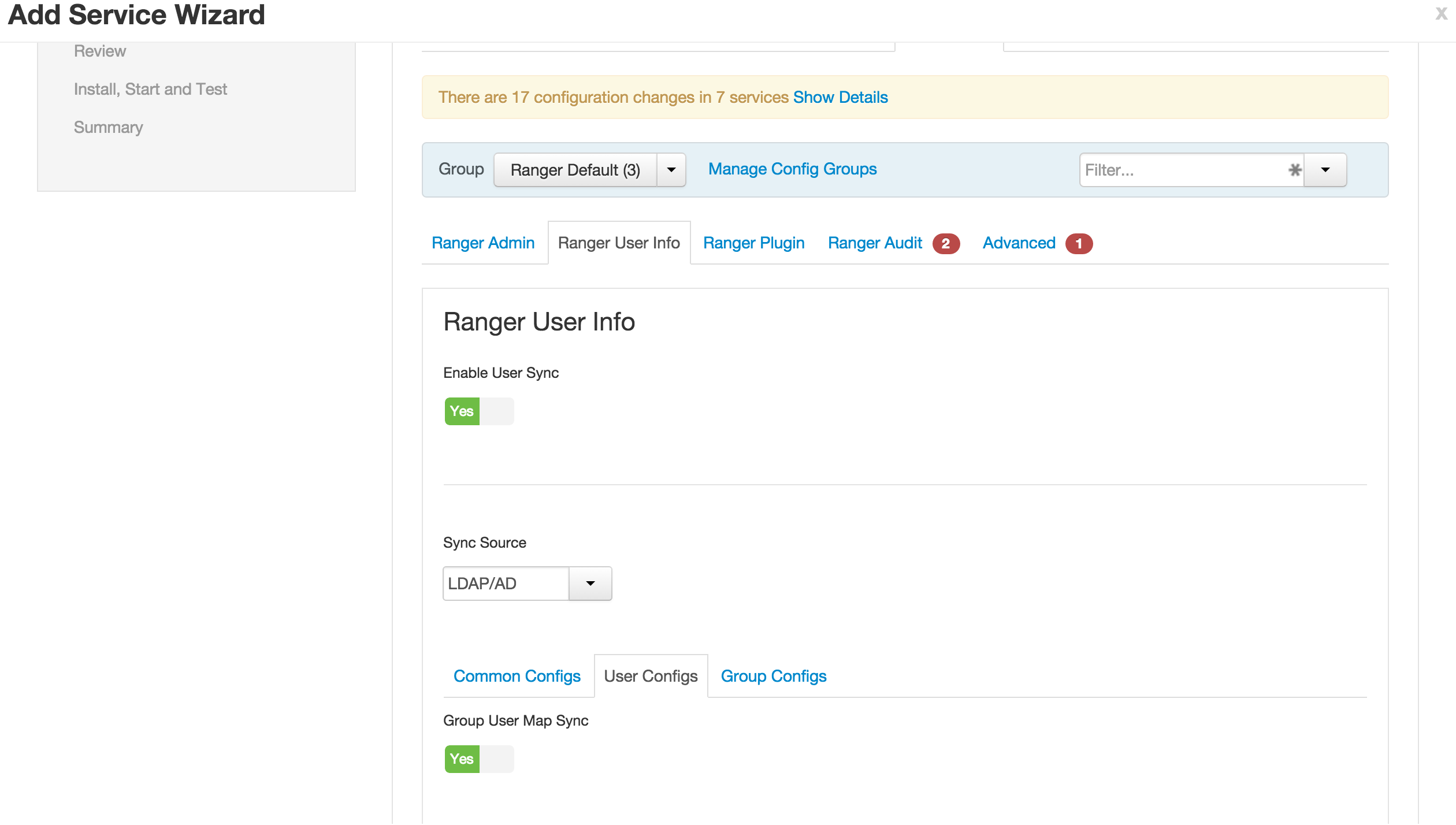
Task: Click the Ranger Audit badge showing 2
Action: click(x=946, y=244)
